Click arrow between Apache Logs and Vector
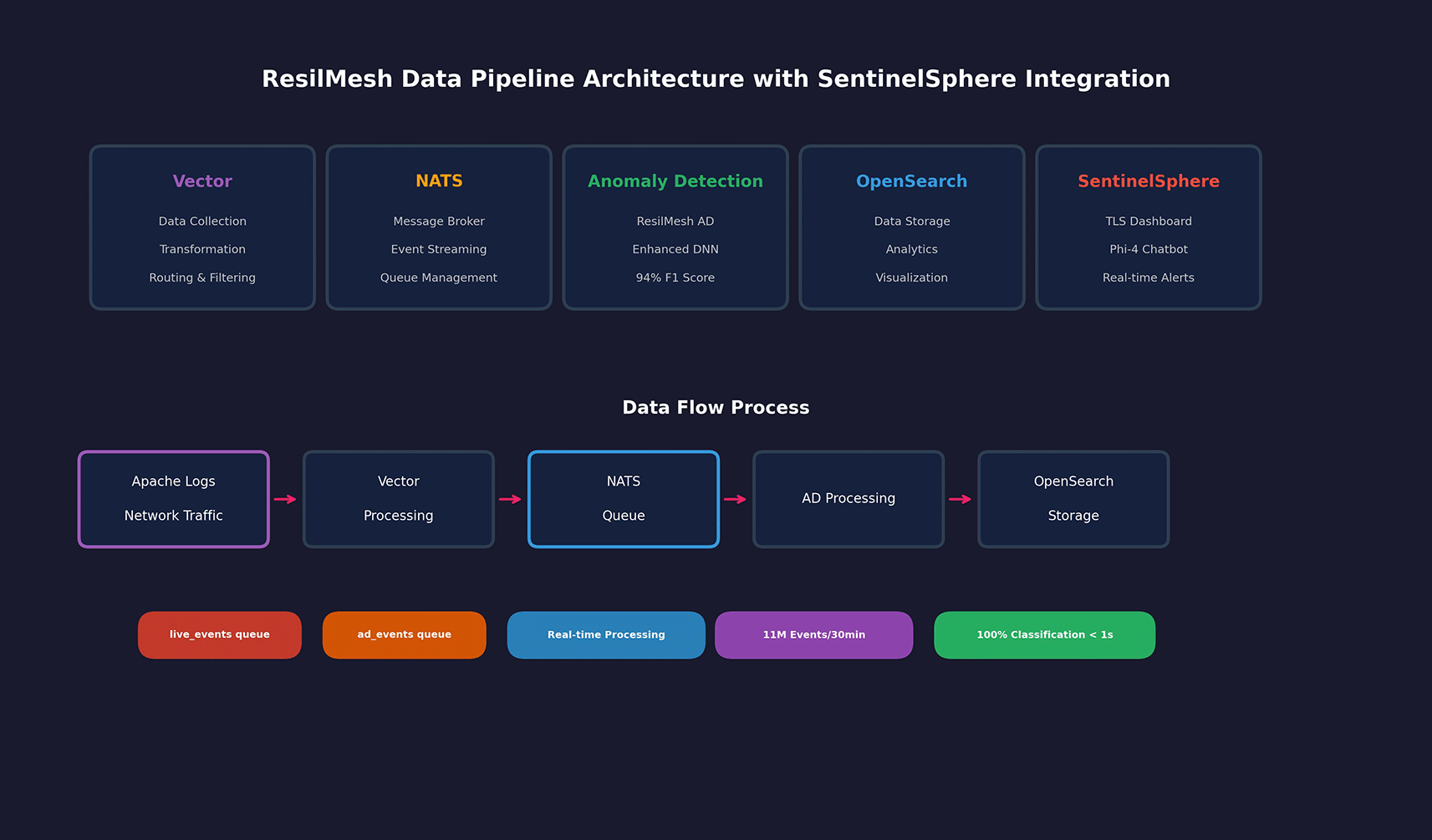The width and height of the screenshot is (1432, 840). pos(286,499)
